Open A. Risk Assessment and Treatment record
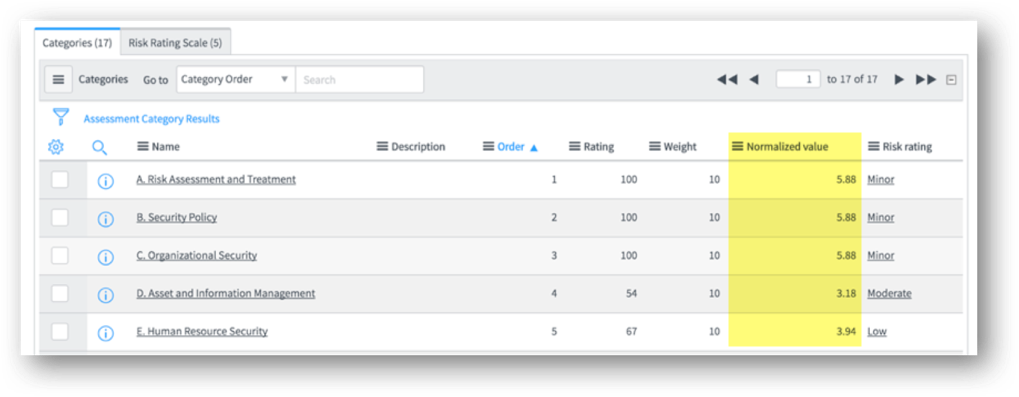The width and height of the screenshot is (1019, 397). tap(216, 179)
